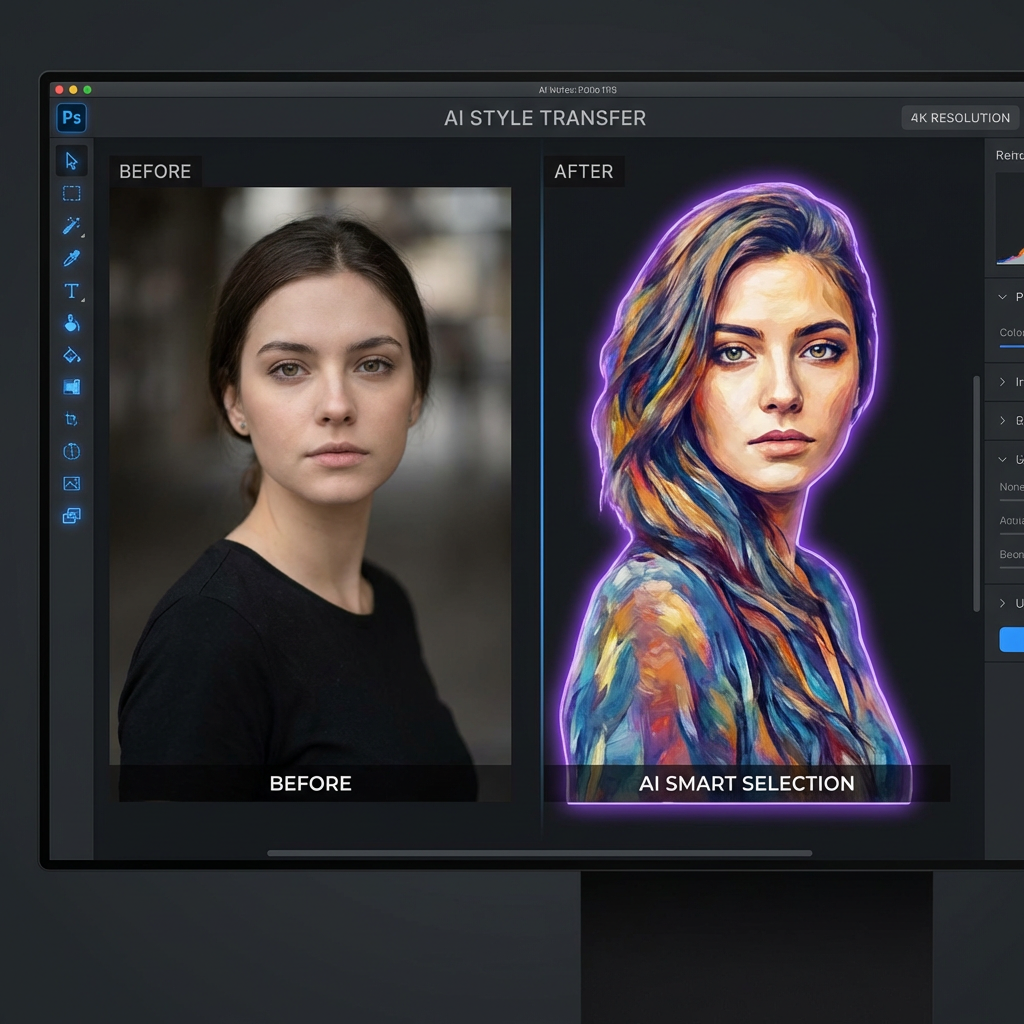
Task: Select the Crop tool
Action: (x=71, y=419)
